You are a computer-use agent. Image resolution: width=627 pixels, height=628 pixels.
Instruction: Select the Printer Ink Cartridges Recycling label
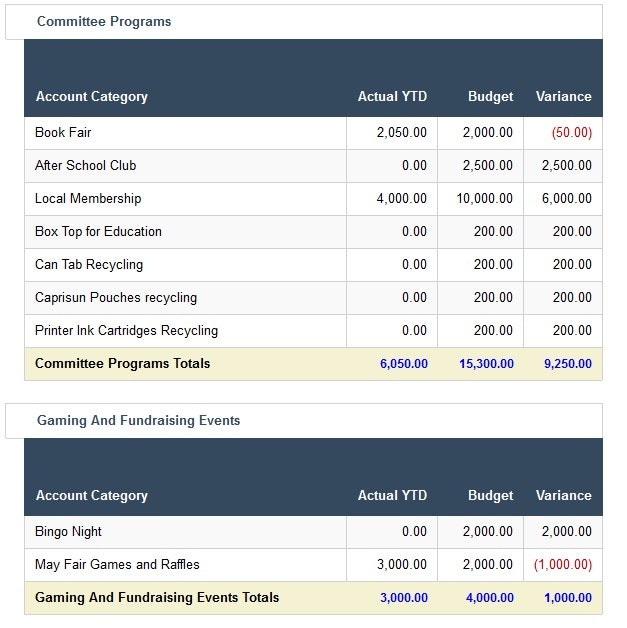(x=126, y=331)
